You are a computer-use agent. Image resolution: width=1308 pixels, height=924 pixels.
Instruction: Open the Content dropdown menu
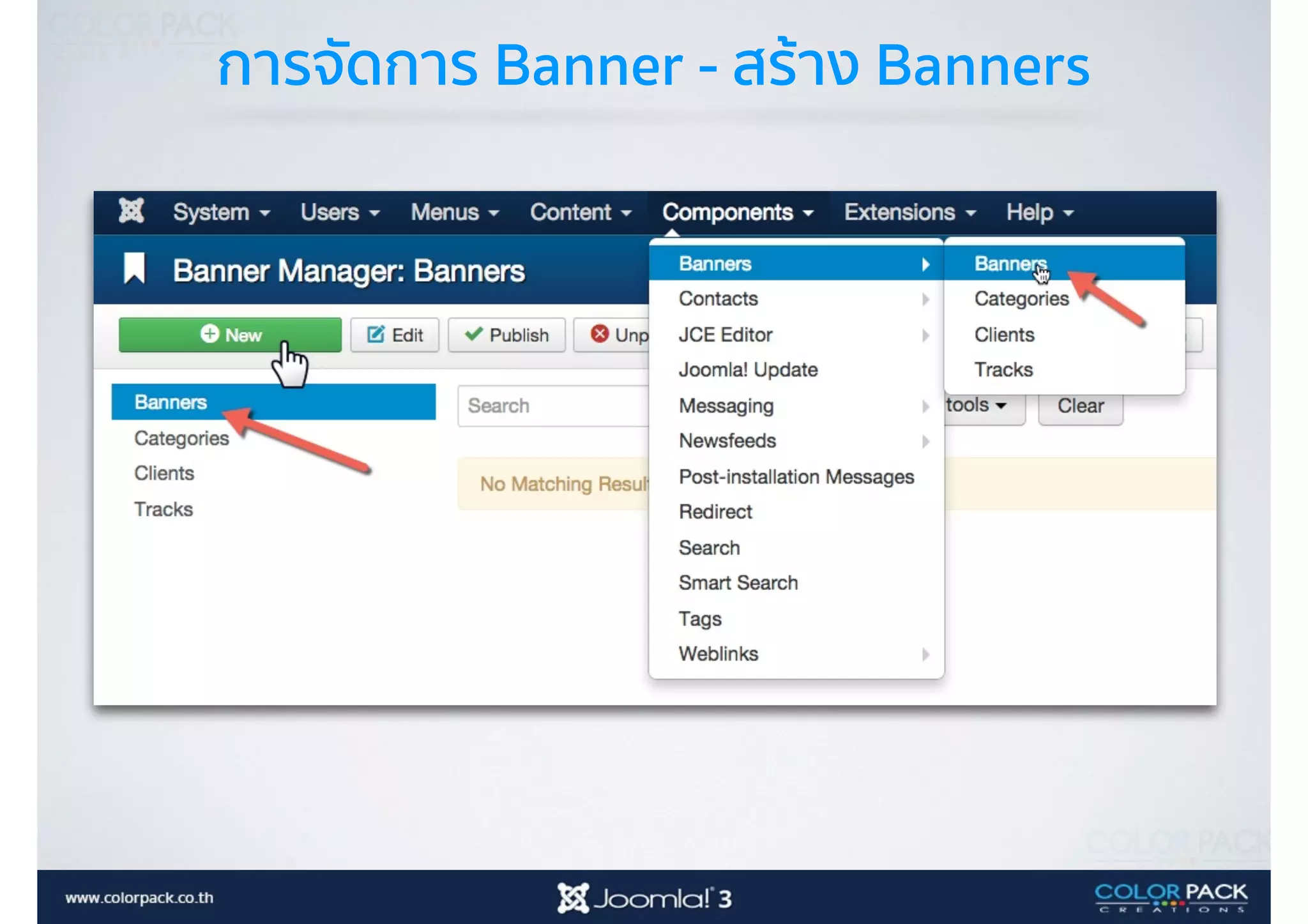[581, 212]
